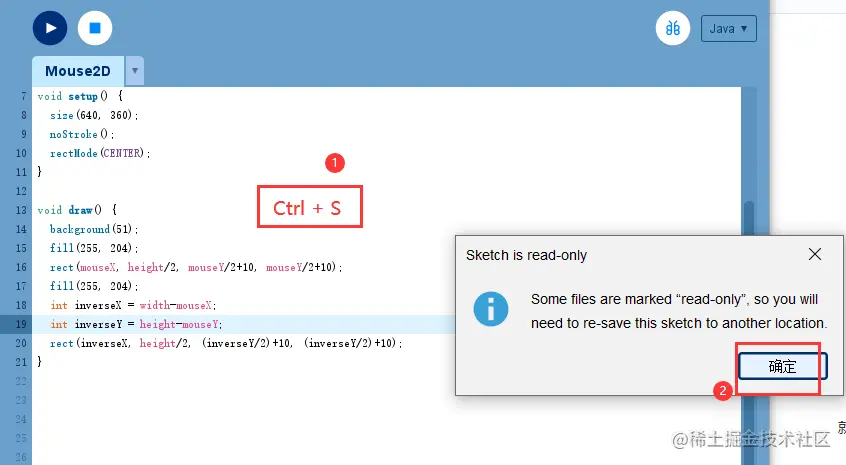Click the editor vertical scrollbar
This screenshot has height=465, width=846.
point(748,218)
